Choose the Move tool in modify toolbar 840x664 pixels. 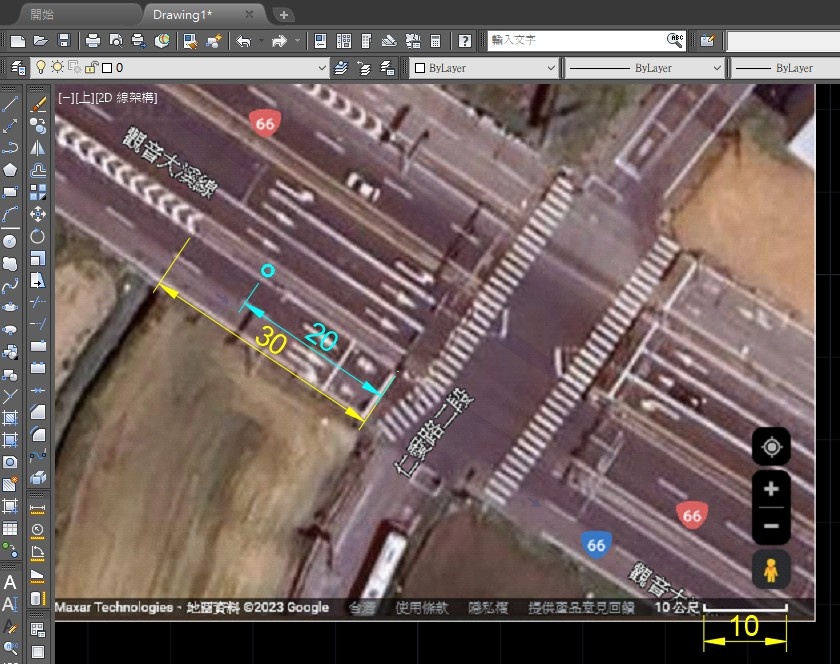pos(38,214)
